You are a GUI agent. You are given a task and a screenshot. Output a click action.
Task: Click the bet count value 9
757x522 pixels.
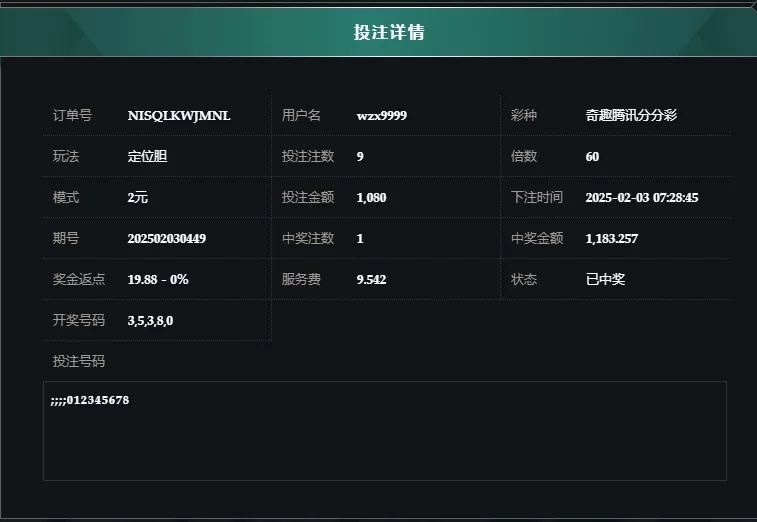point(360,156)
